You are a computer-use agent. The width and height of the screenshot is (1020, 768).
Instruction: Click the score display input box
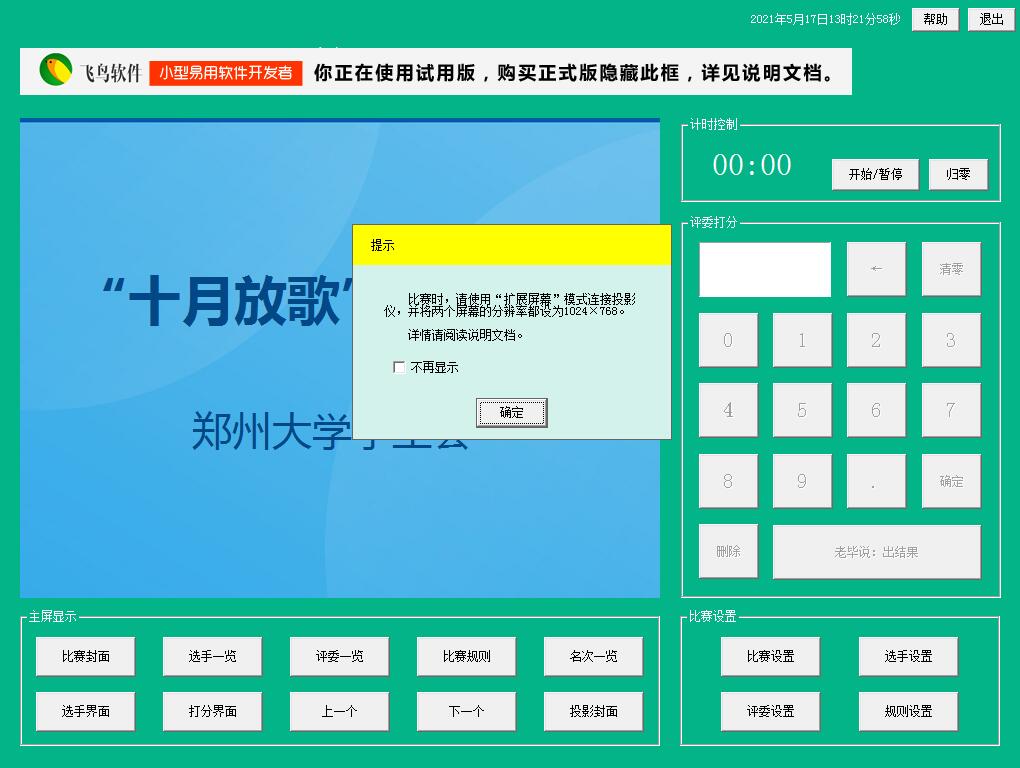click(x=764, y=269)
